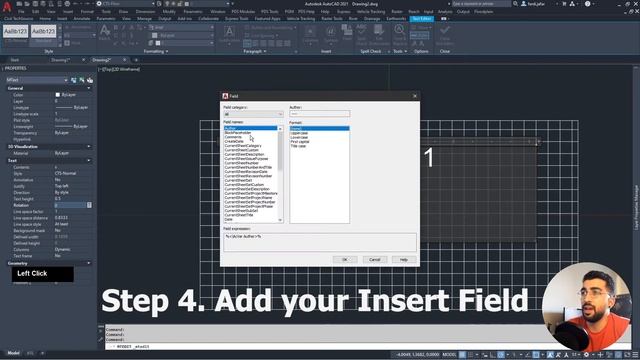Switch to the Annotate ribbon tab

click(82, 19)
